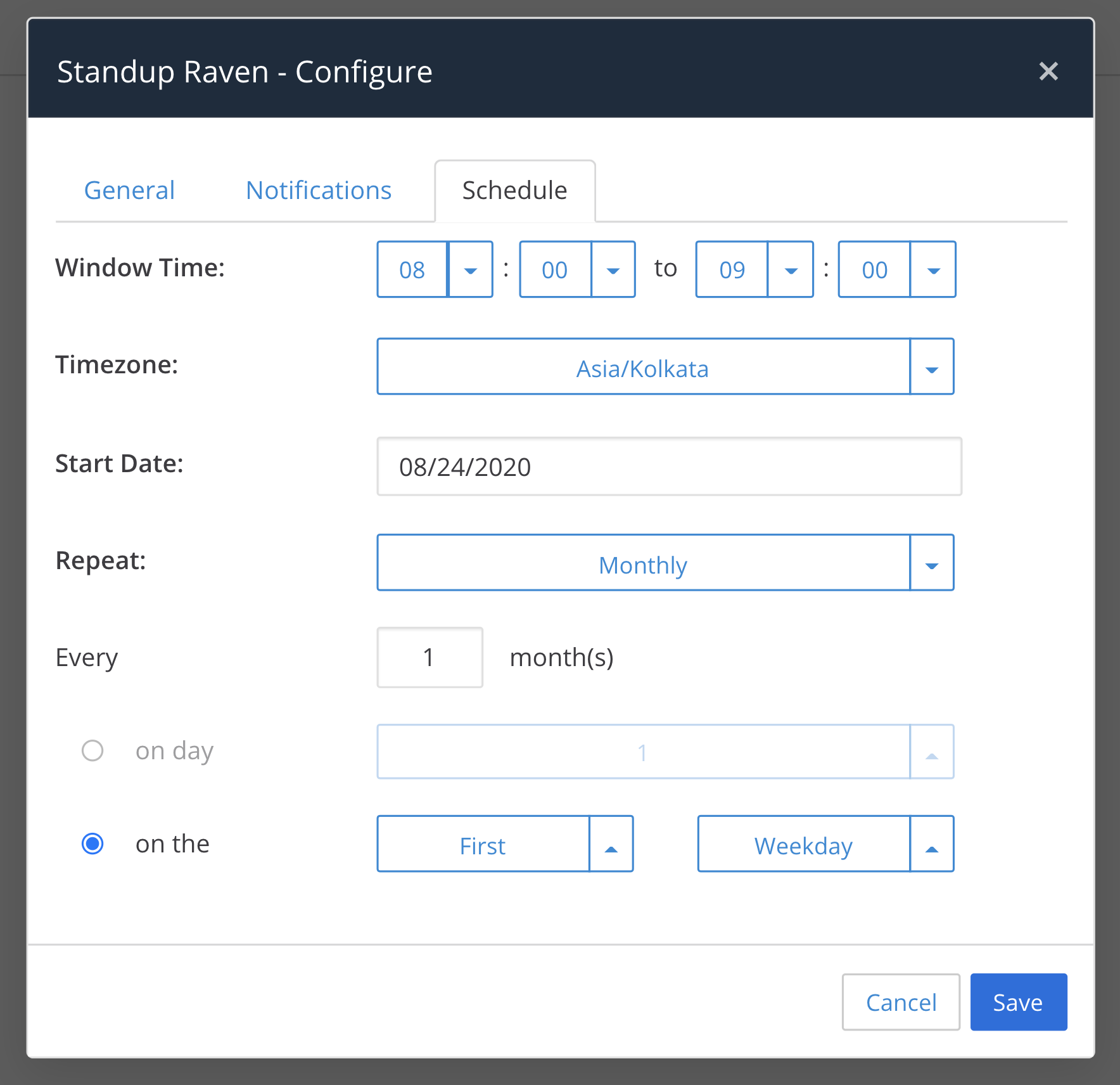The width and height of the screenshot is (1120, 1085).
Task: Open the end minute dropdown showing 00
Action: 932,269
